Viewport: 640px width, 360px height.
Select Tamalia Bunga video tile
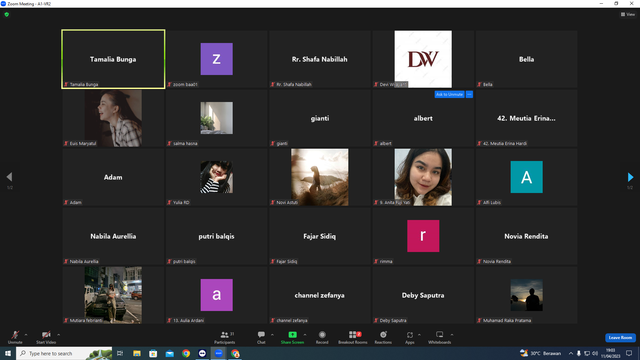point(113,59)
